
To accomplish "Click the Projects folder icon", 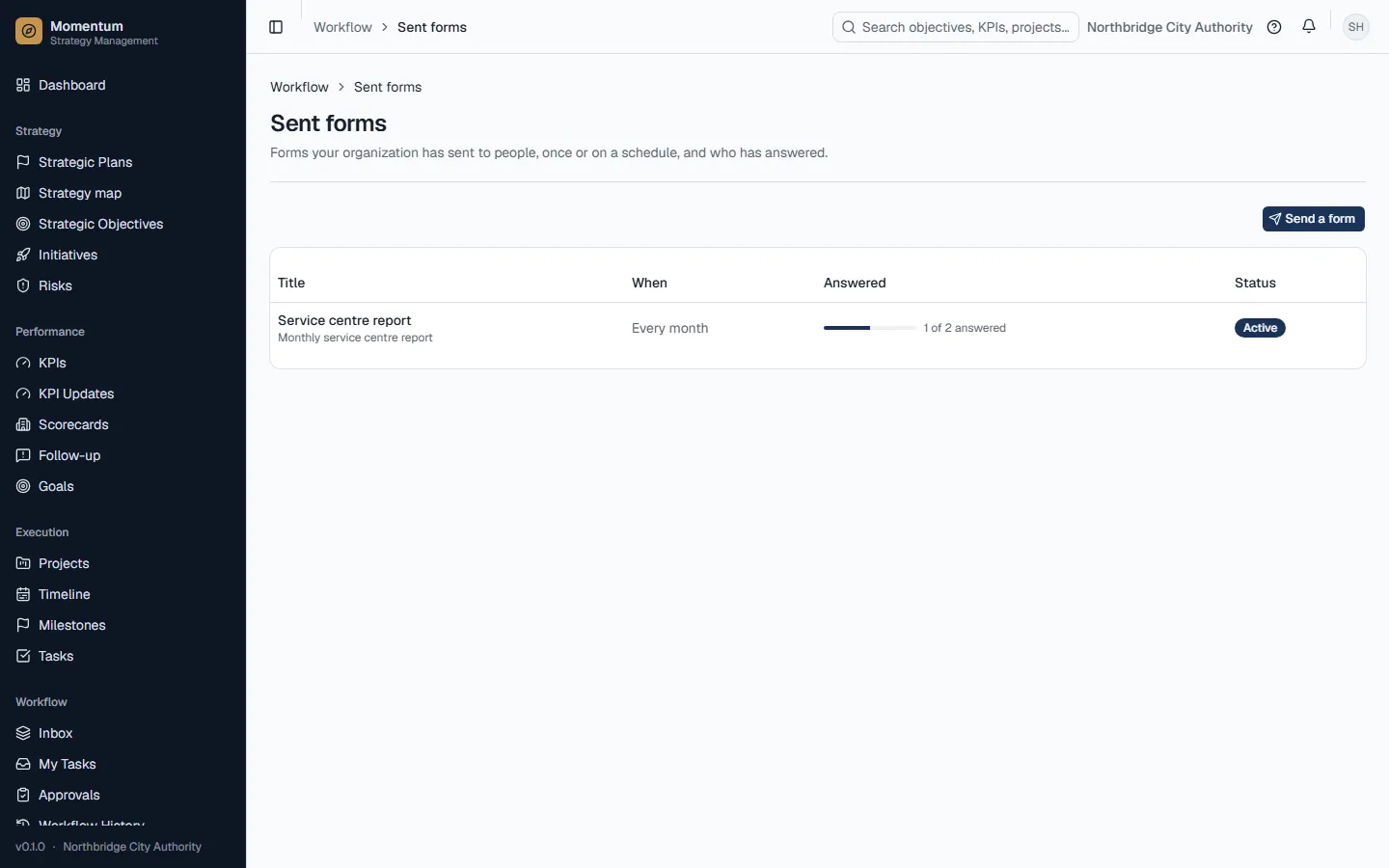I will 23,563.
